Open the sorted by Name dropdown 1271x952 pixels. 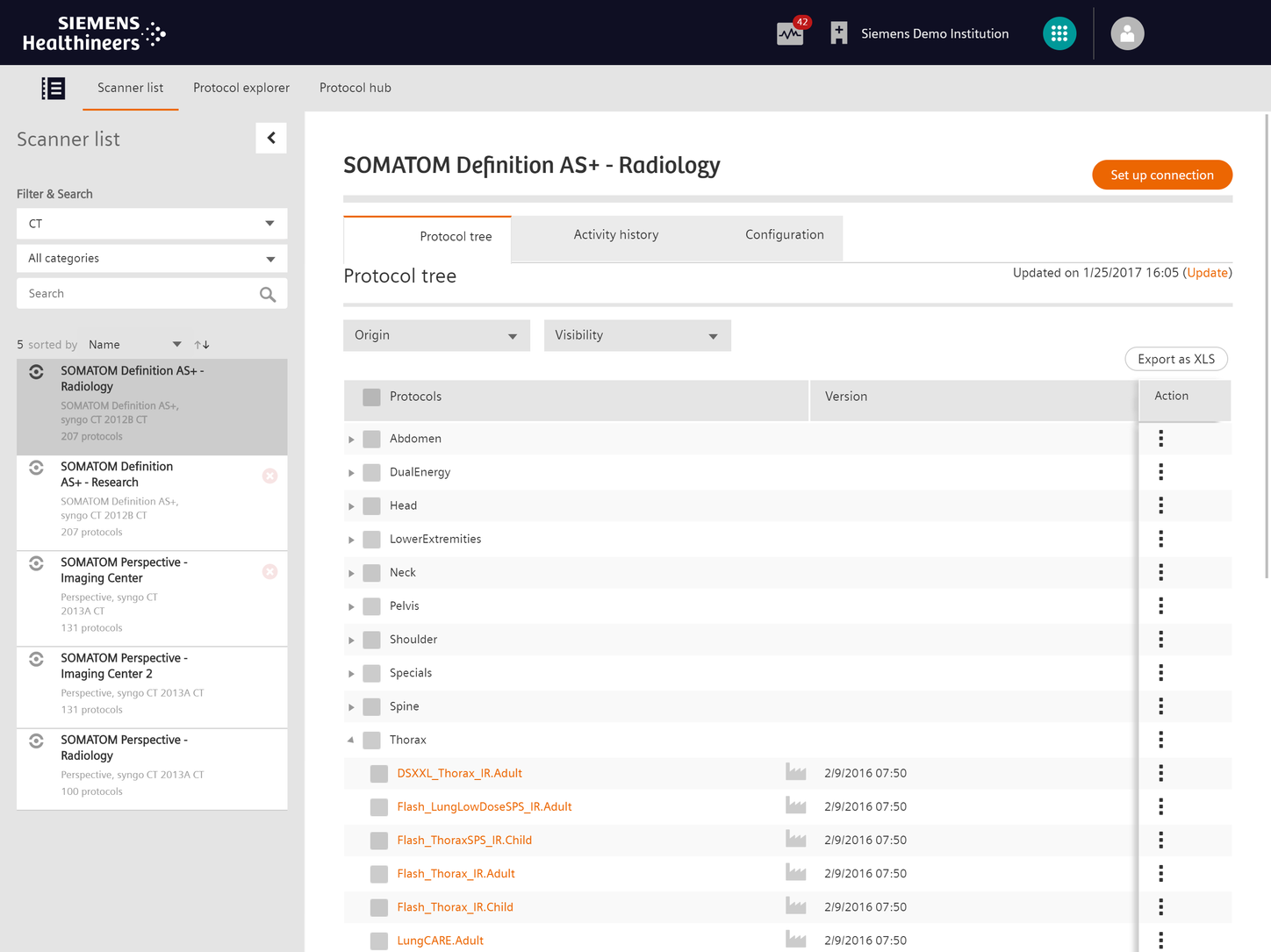pos(134,345)
